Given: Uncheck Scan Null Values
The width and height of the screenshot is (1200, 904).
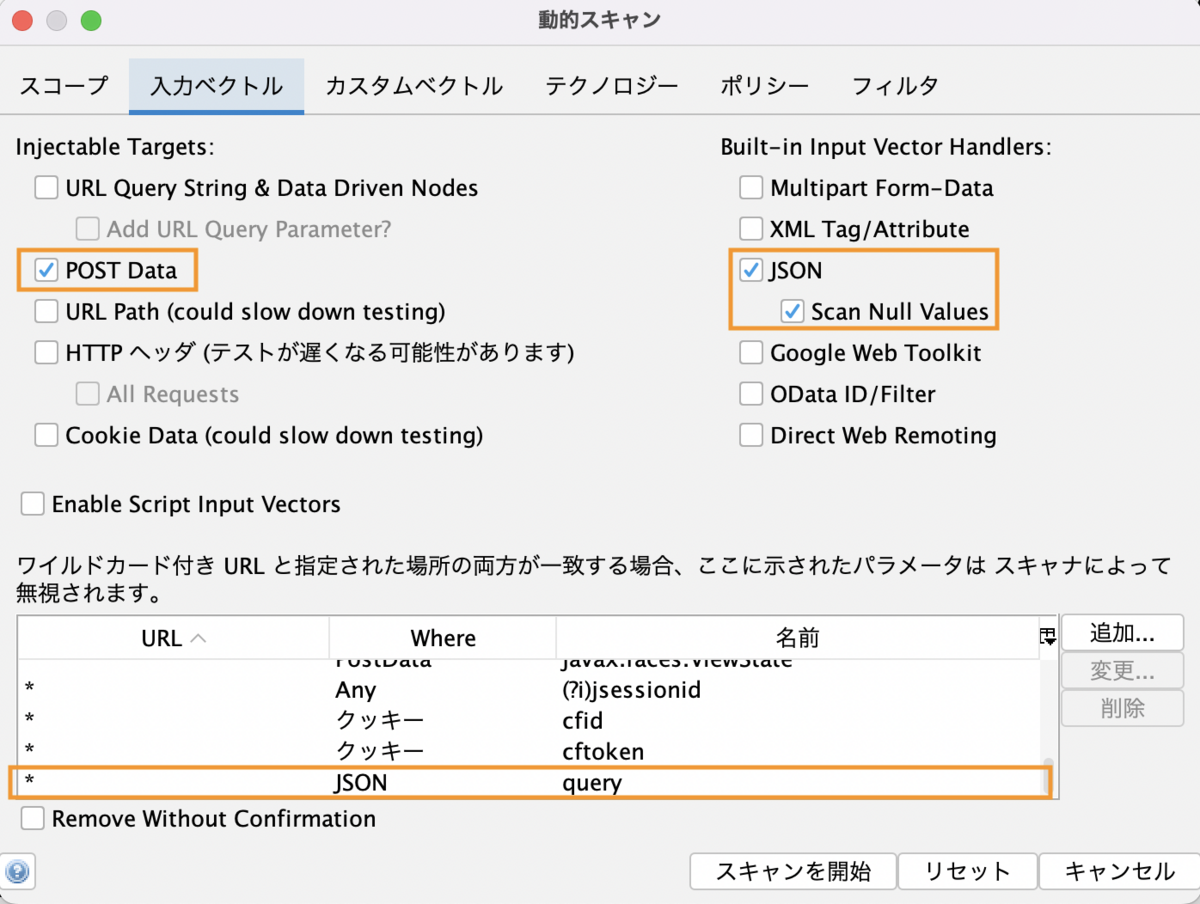Looking at the screenshot, I should click(793, 311).
